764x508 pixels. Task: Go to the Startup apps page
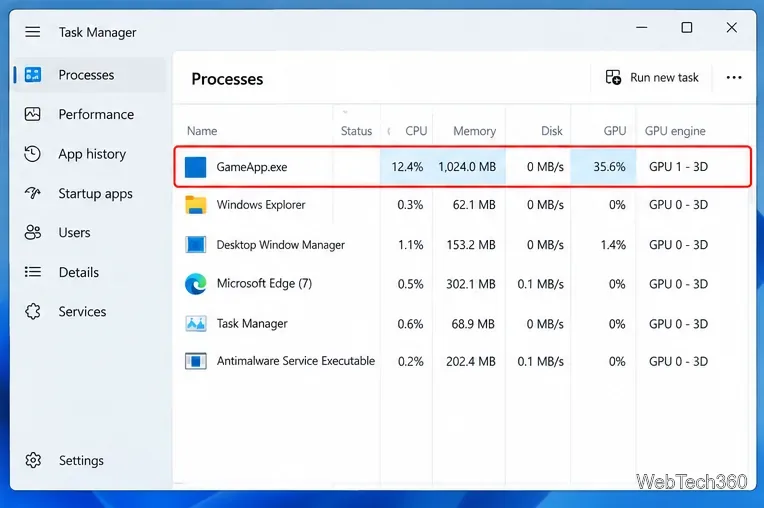[96, 194]
